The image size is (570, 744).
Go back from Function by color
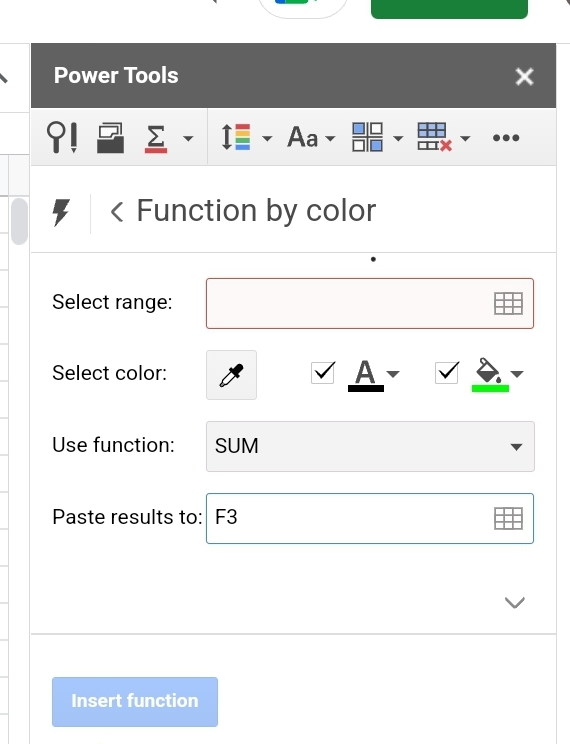point(117,212)
